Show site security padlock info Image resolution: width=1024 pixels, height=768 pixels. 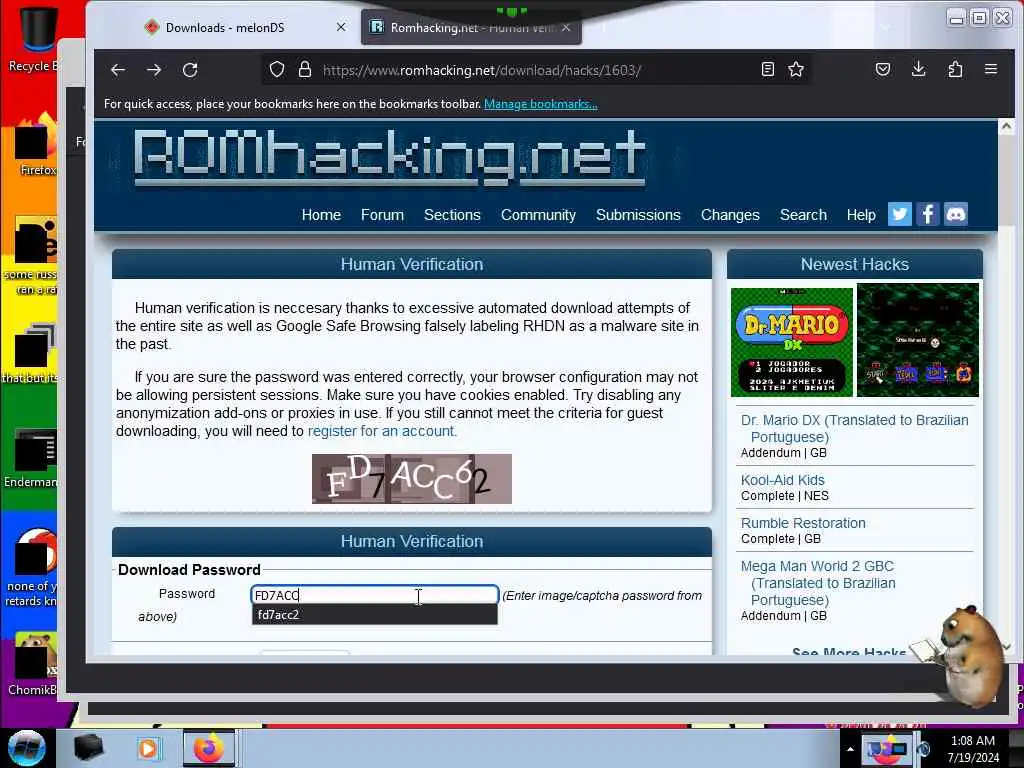click(304, 70)
